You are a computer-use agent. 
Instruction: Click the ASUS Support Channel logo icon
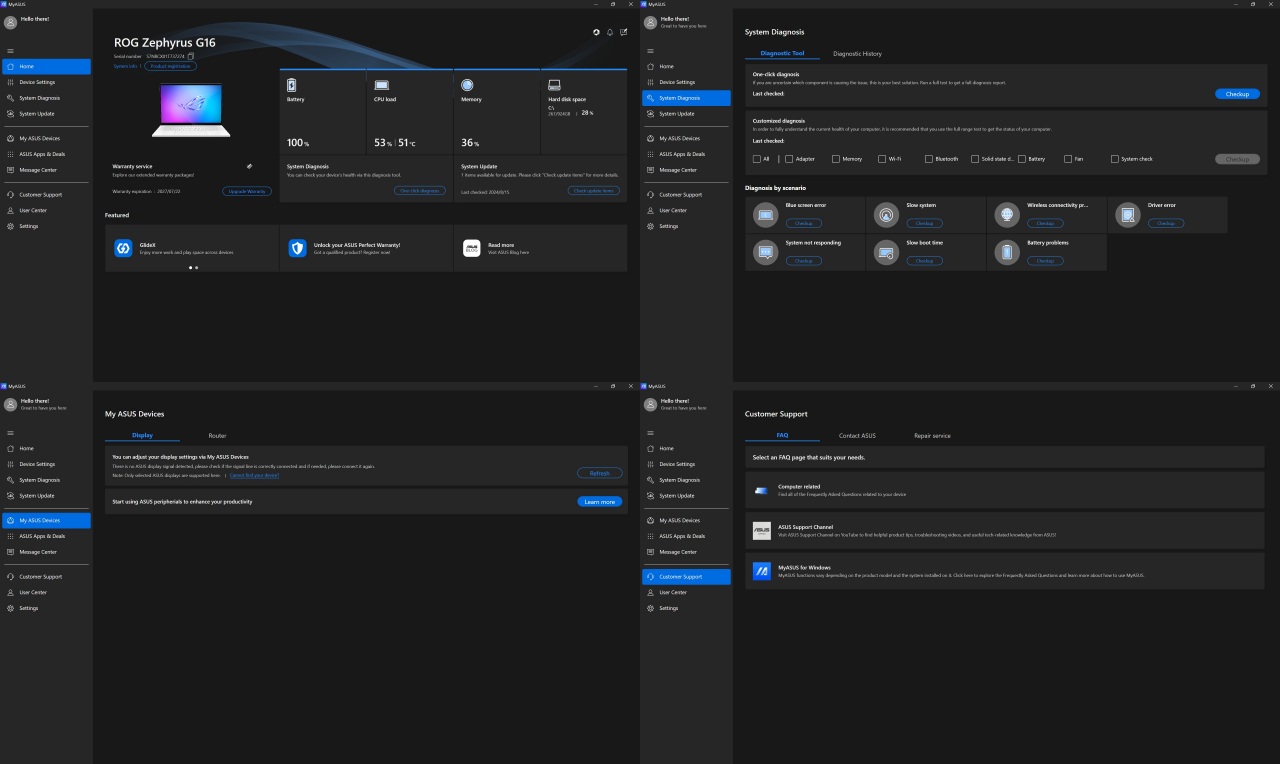pos(762,531)
